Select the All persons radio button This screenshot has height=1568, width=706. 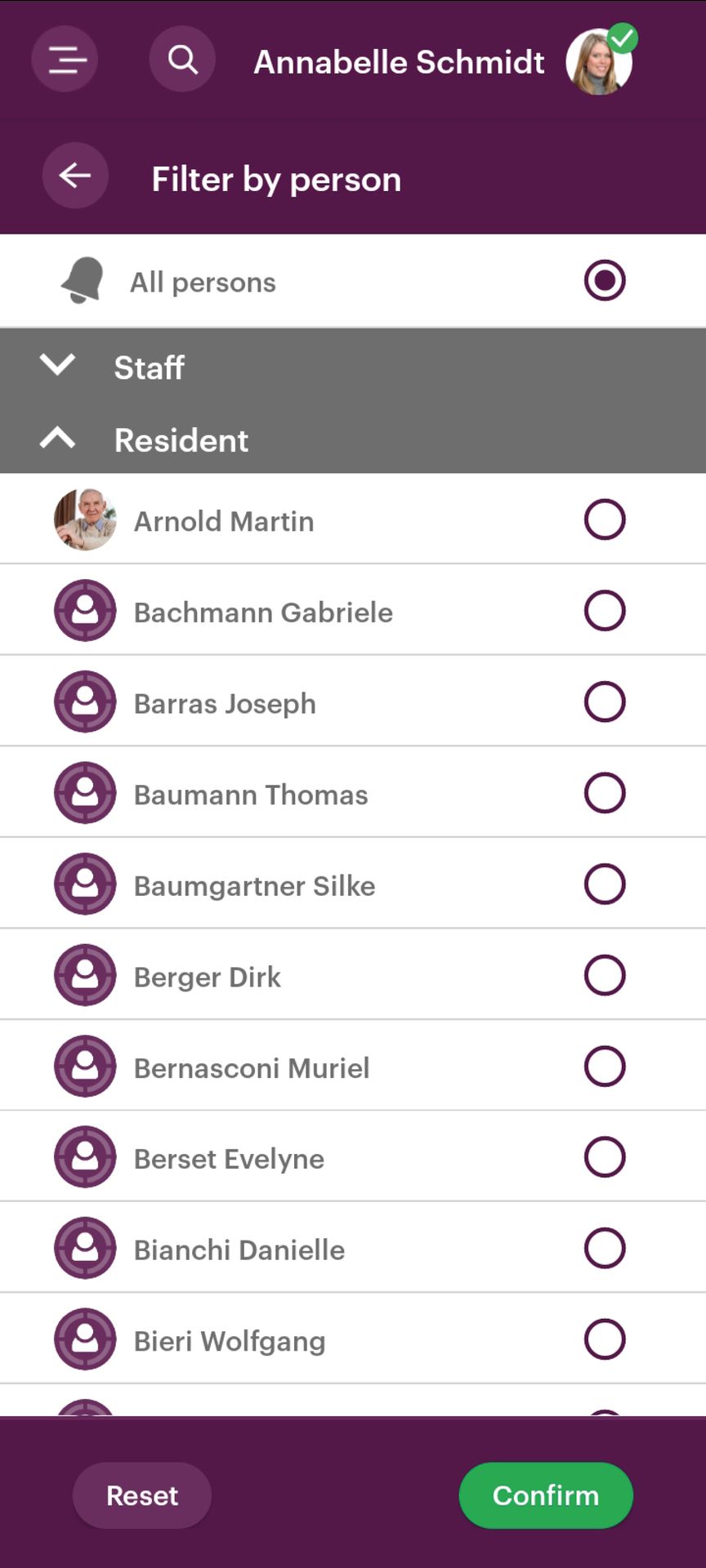coord(605,281)
